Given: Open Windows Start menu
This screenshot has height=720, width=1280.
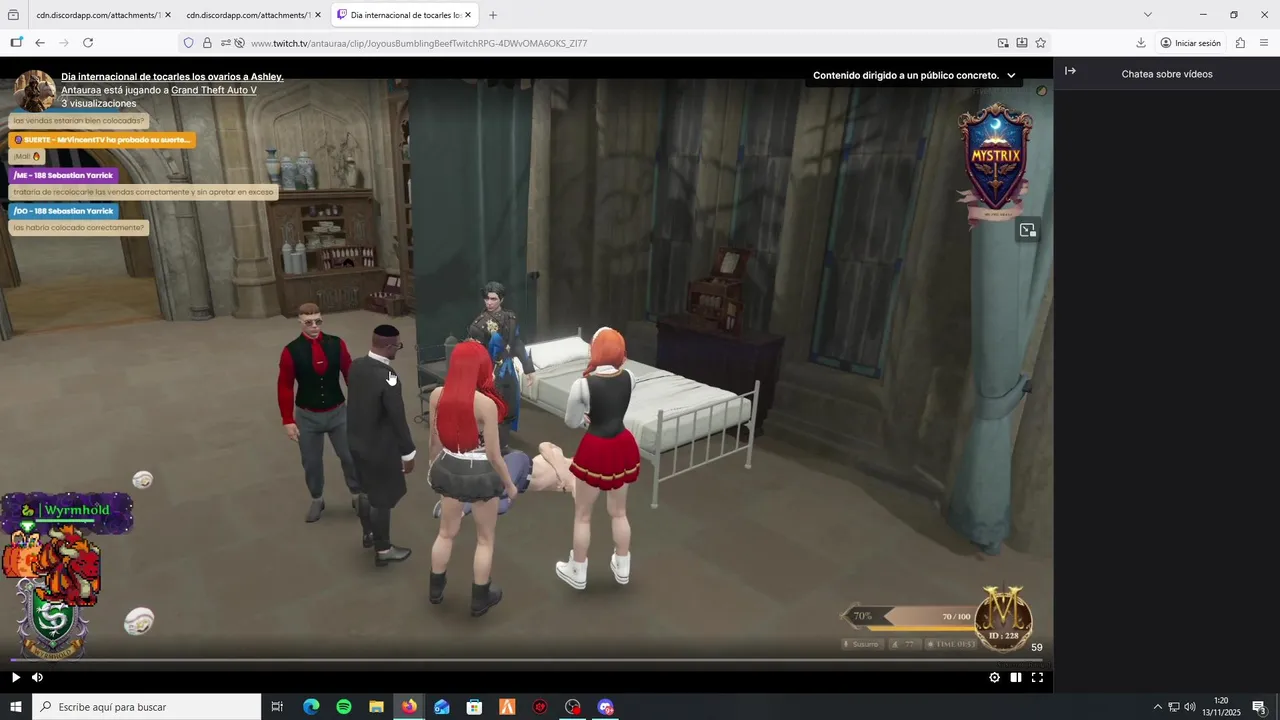Looking at the screenshot, I should 16,707.
